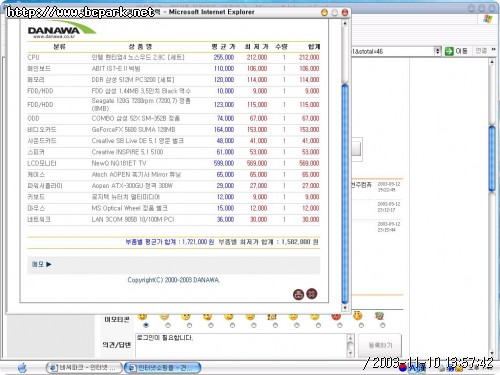Click the green Go arrow beside the address bar
Viewport: 500px width, 375px height.
(449, 51)
